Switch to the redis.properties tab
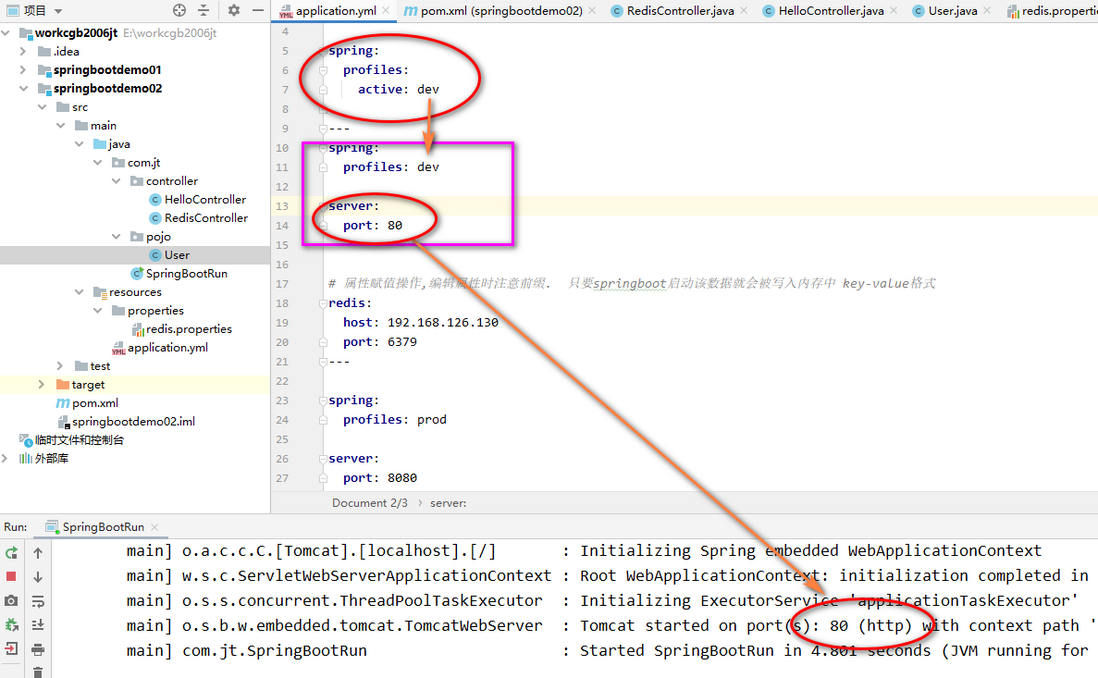1098x678 pixels. click(x=1052, y=11)
